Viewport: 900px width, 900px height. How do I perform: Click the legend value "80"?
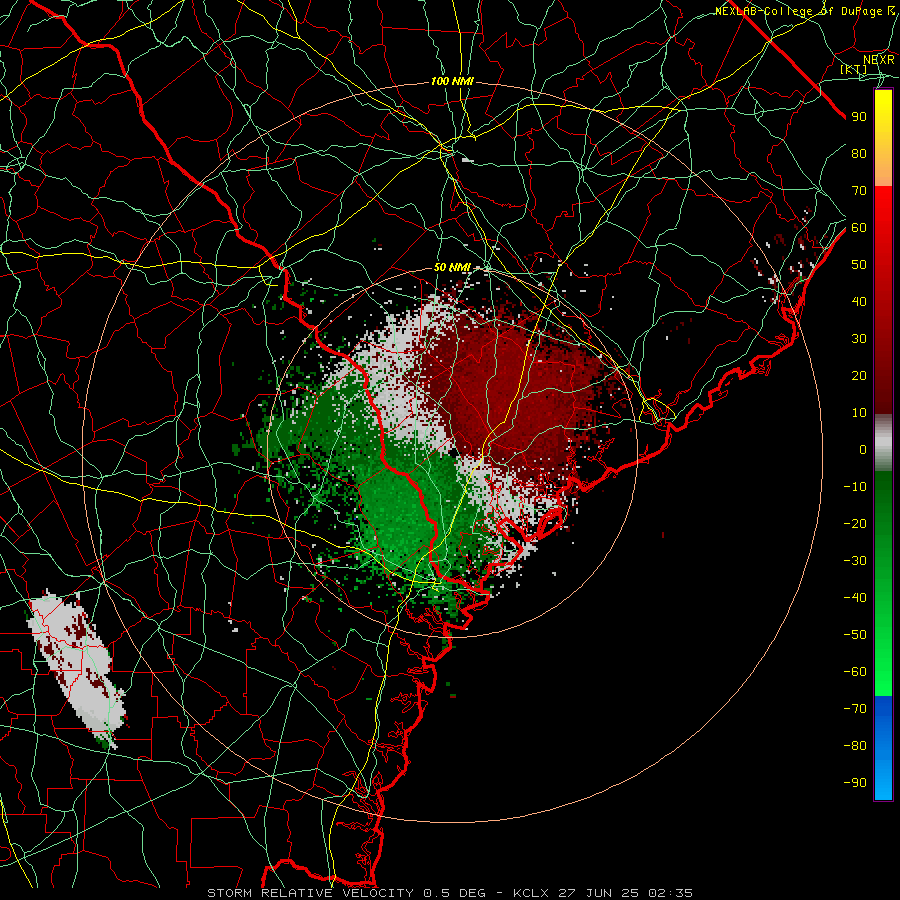click(x=859, y=153)
